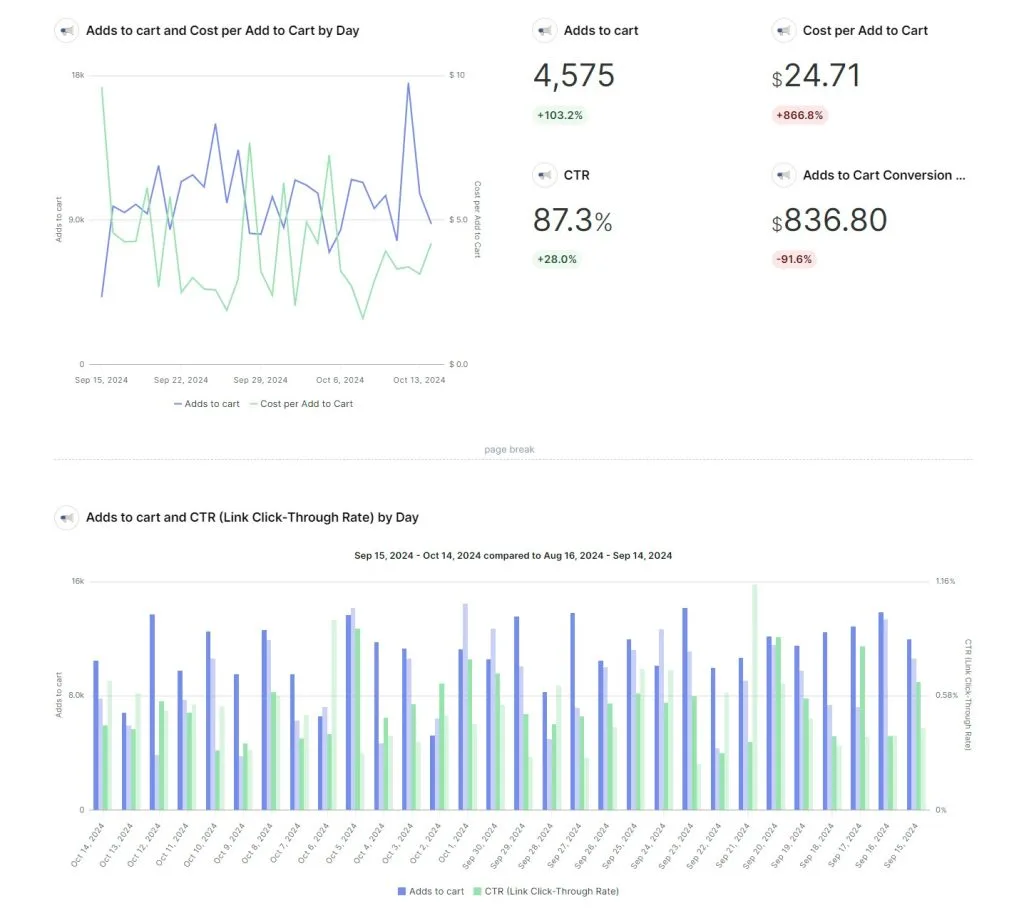Viewport: 1024px width, 923px height.
Task: Click the Sep 22, 2024 line chart axis label
Action: 181,380
